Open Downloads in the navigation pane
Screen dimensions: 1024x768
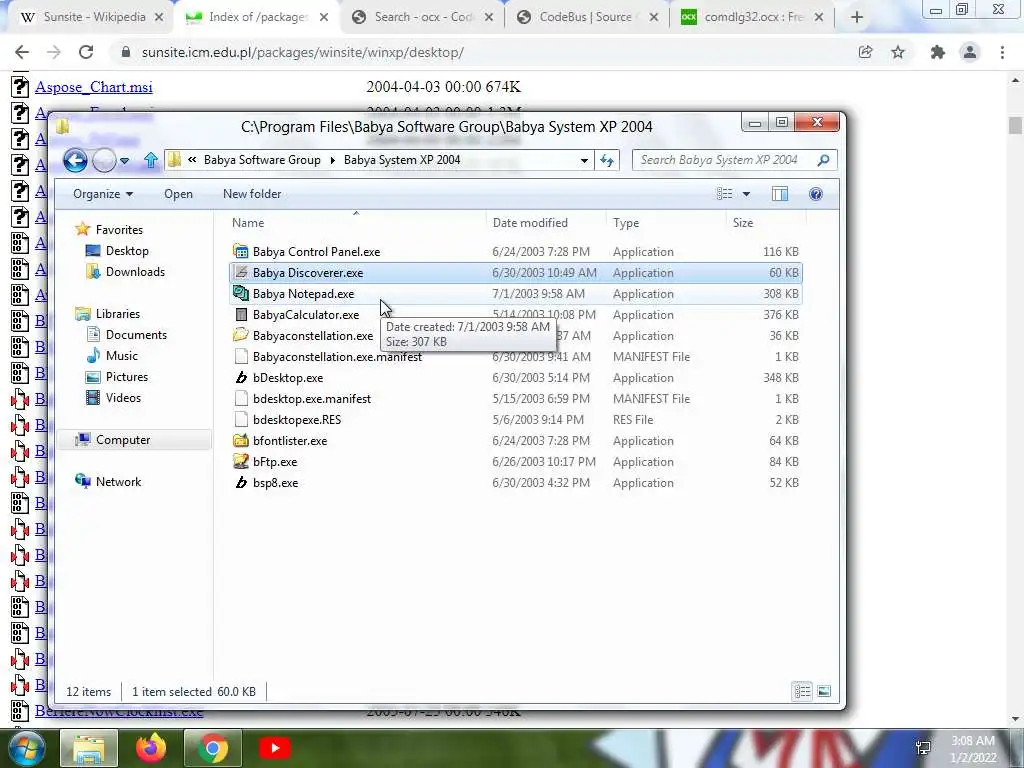click(135, 272)
